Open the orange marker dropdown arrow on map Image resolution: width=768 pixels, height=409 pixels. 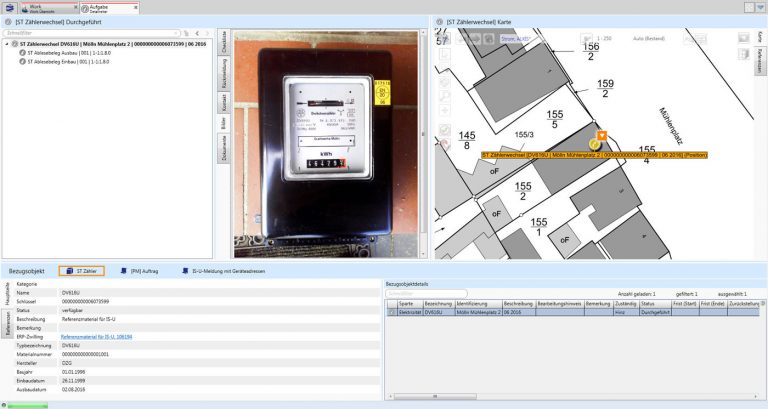click(601, 133)
